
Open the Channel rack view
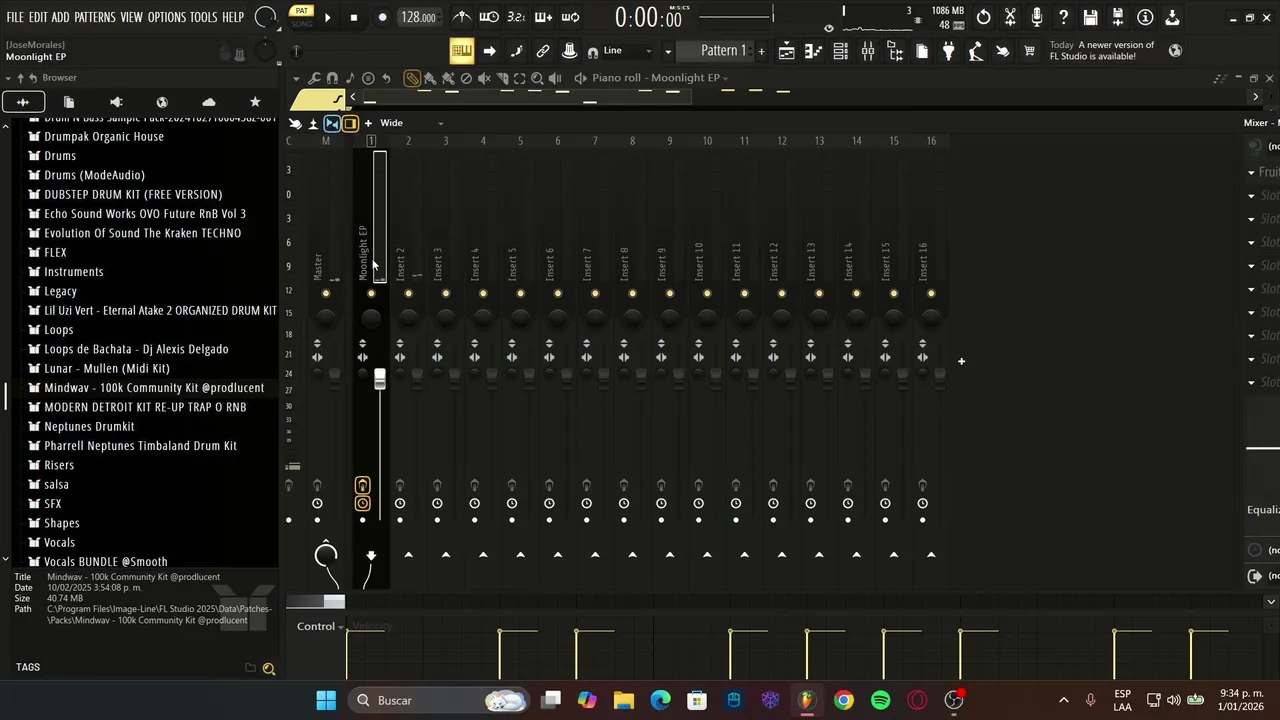tap(840, 51)
